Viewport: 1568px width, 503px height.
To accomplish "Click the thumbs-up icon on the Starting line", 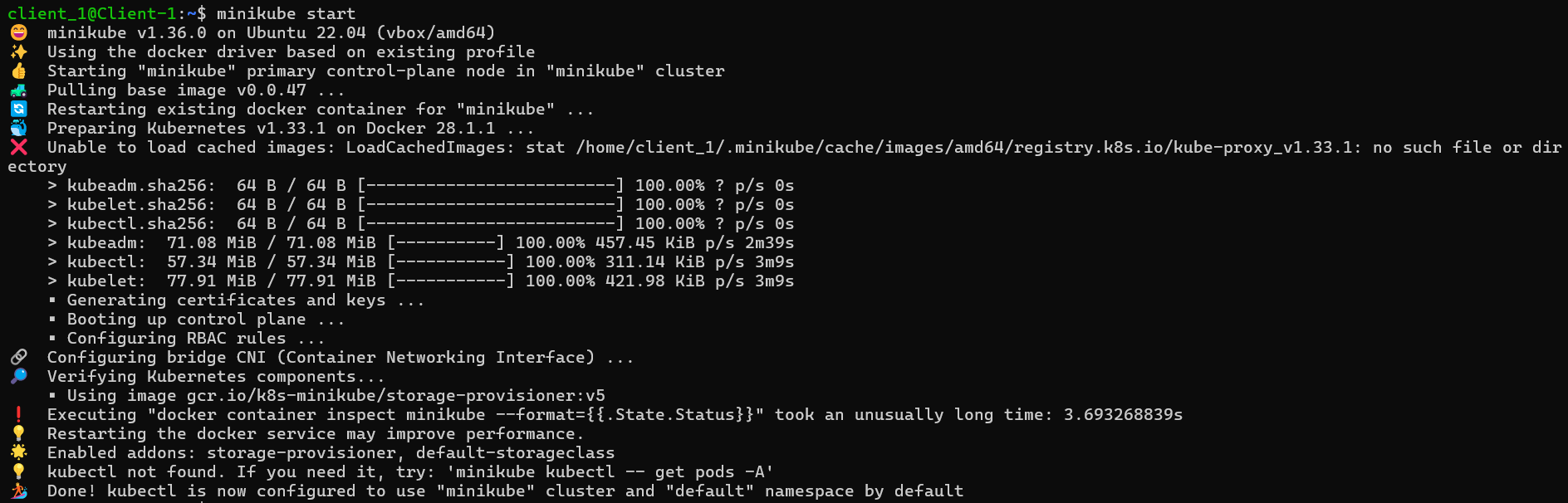I will (18, 71).
